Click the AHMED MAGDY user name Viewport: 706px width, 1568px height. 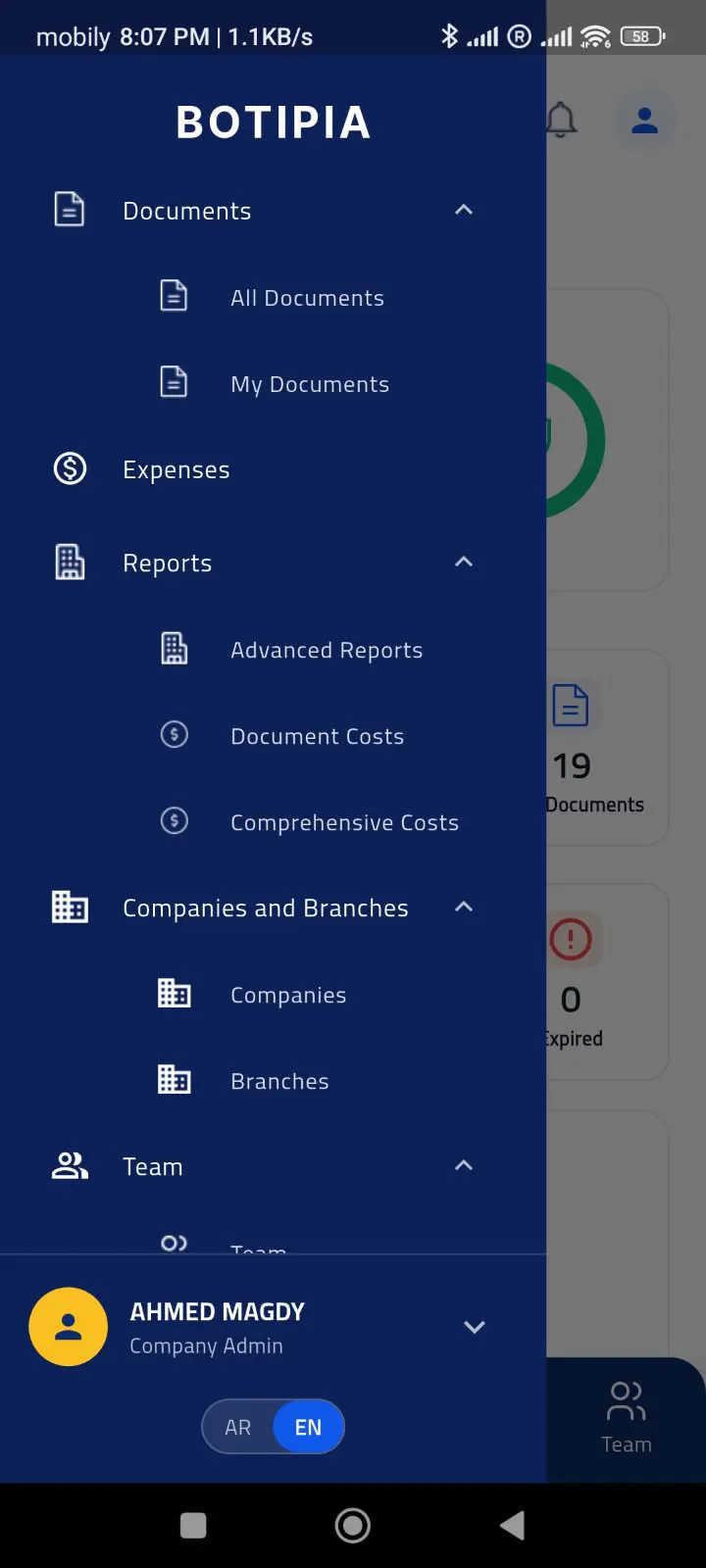217,1311
